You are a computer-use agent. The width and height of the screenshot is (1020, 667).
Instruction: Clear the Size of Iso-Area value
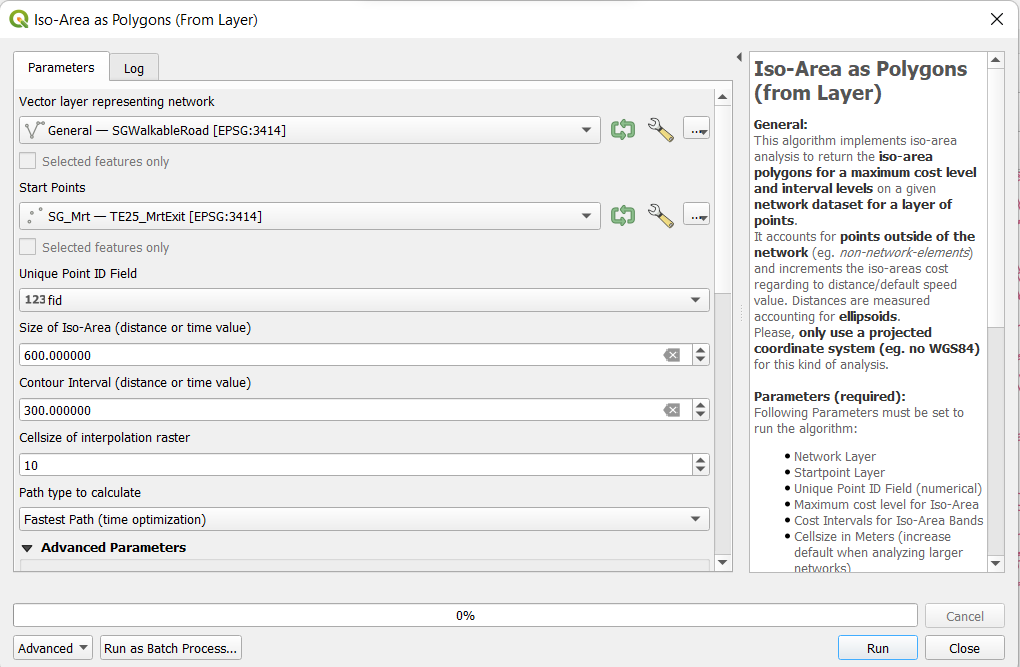[672, 355]
